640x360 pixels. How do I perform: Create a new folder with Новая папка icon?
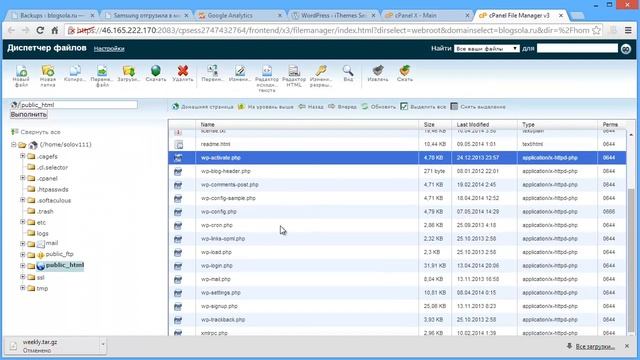(48, 76)
